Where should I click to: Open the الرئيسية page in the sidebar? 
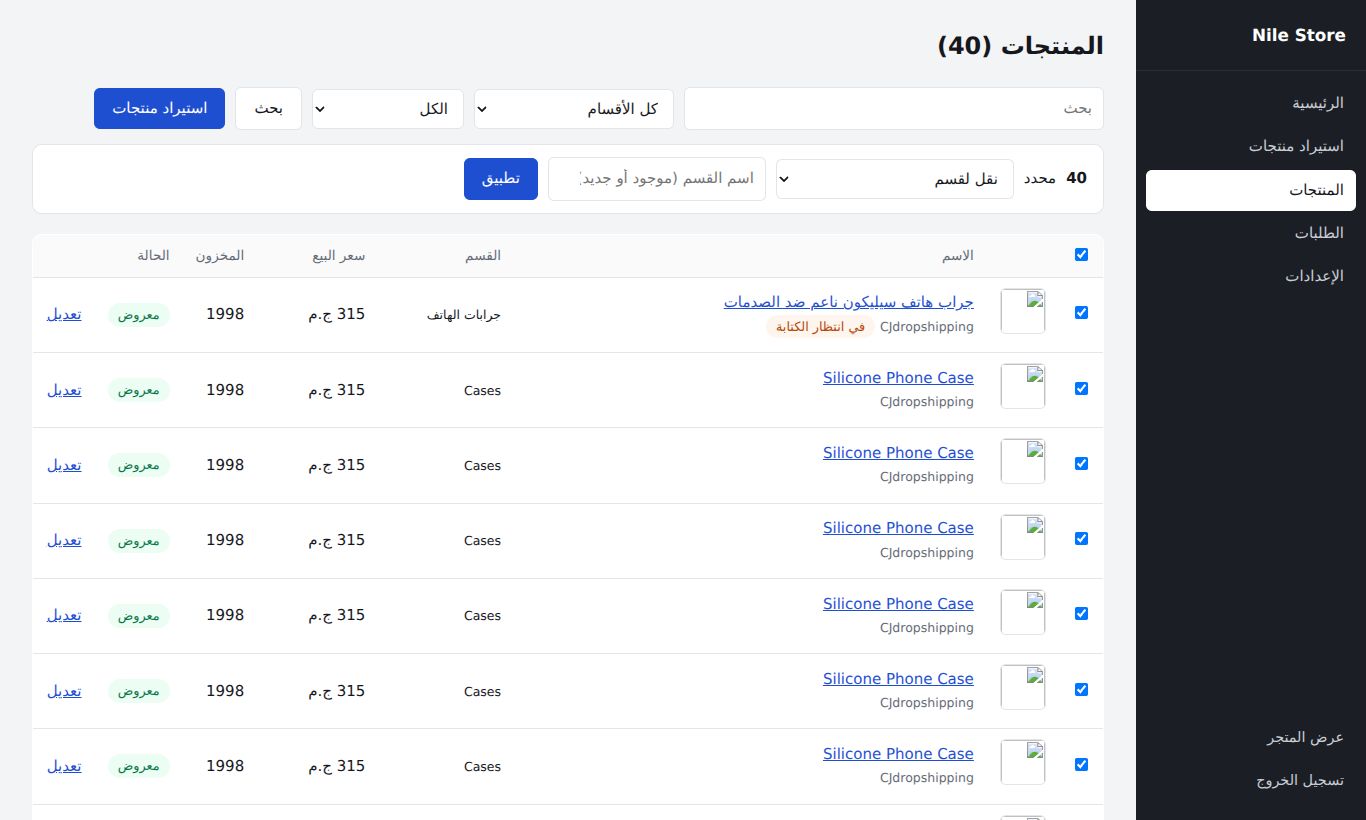1250,103
